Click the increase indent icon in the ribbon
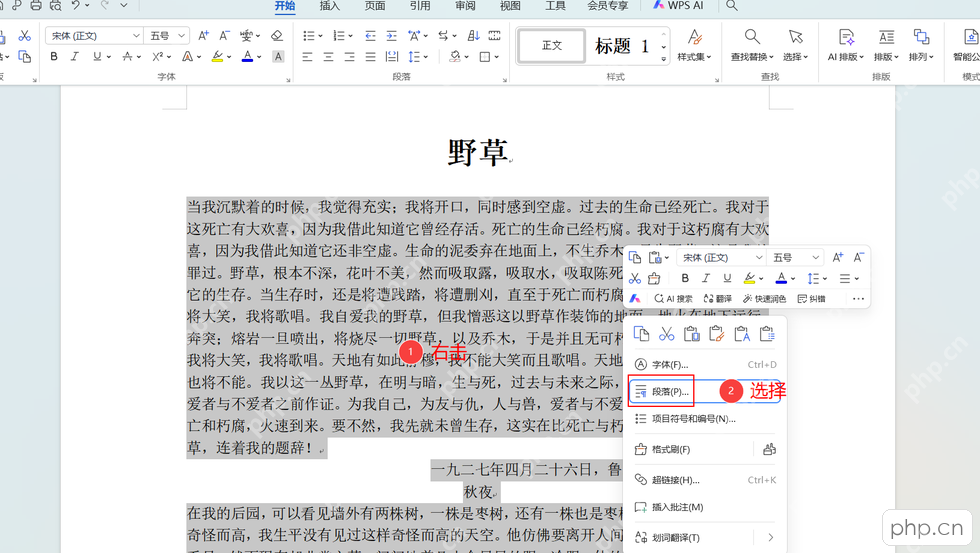This screenshot has height=553, width=980. (391, 36)
